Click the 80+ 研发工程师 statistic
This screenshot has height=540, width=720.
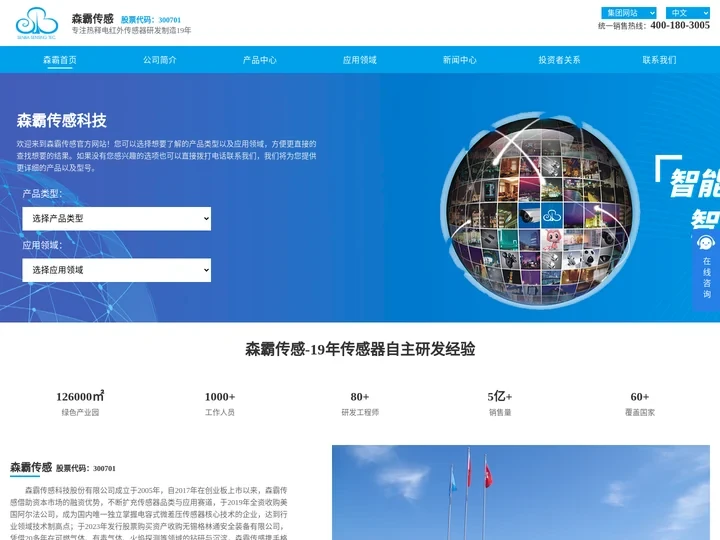pyautogui.click(x=360, y=403)
